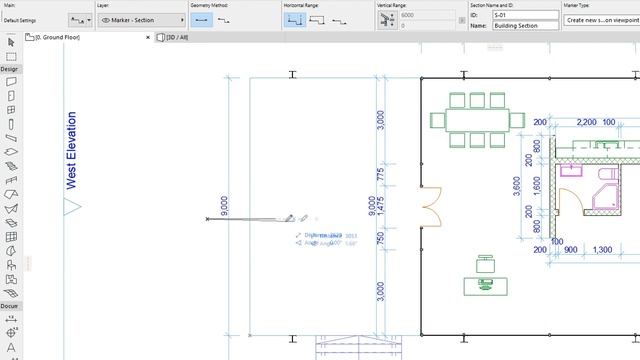Viewport: 640px width, 360px height.
Task: Activate the Level Dimension tool
Action: 11,333
